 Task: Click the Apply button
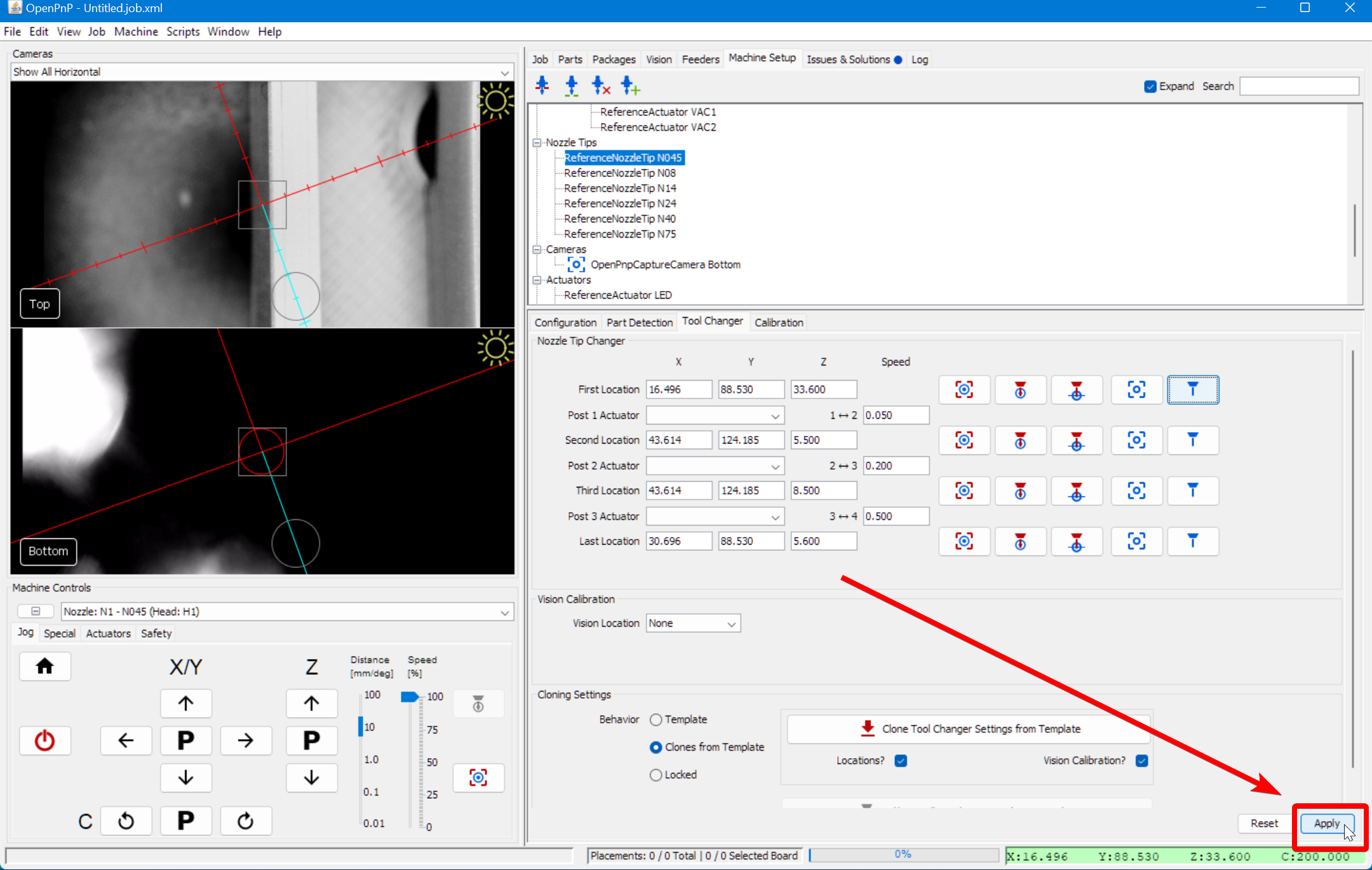click(x=1326, y=823)
